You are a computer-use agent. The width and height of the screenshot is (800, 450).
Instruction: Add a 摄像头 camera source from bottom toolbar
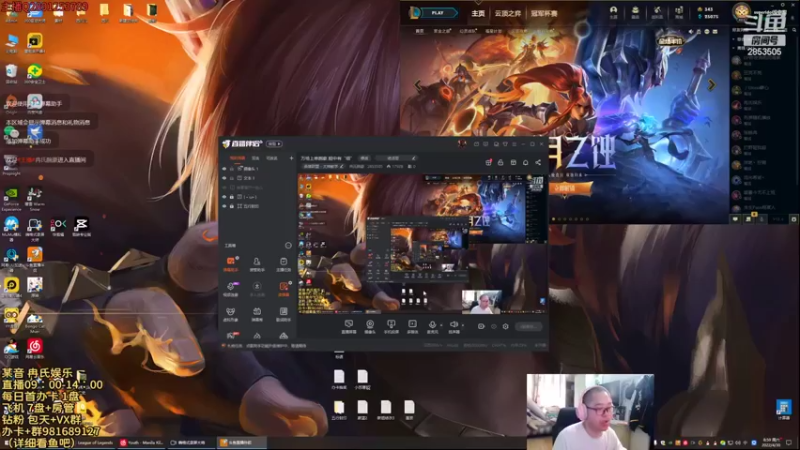pos(370,327)
